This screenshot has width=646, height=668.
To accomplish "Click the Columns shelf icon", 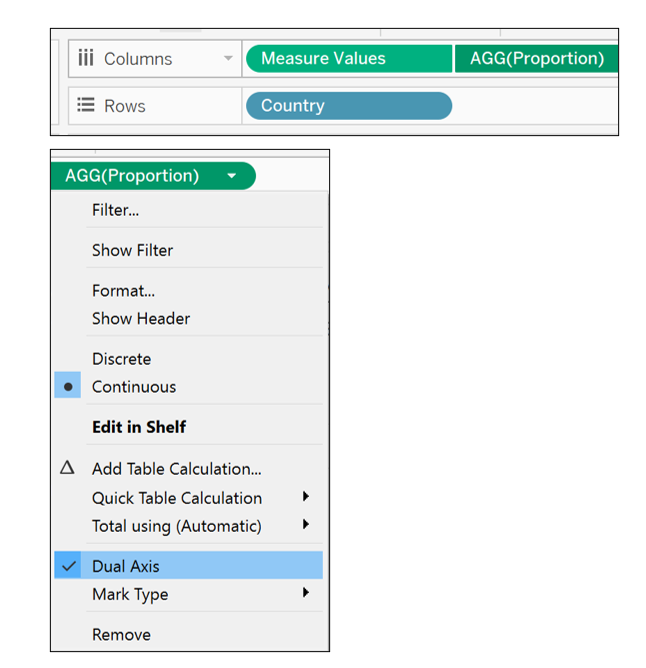I will pyautogui.click(x=87, y=59).
